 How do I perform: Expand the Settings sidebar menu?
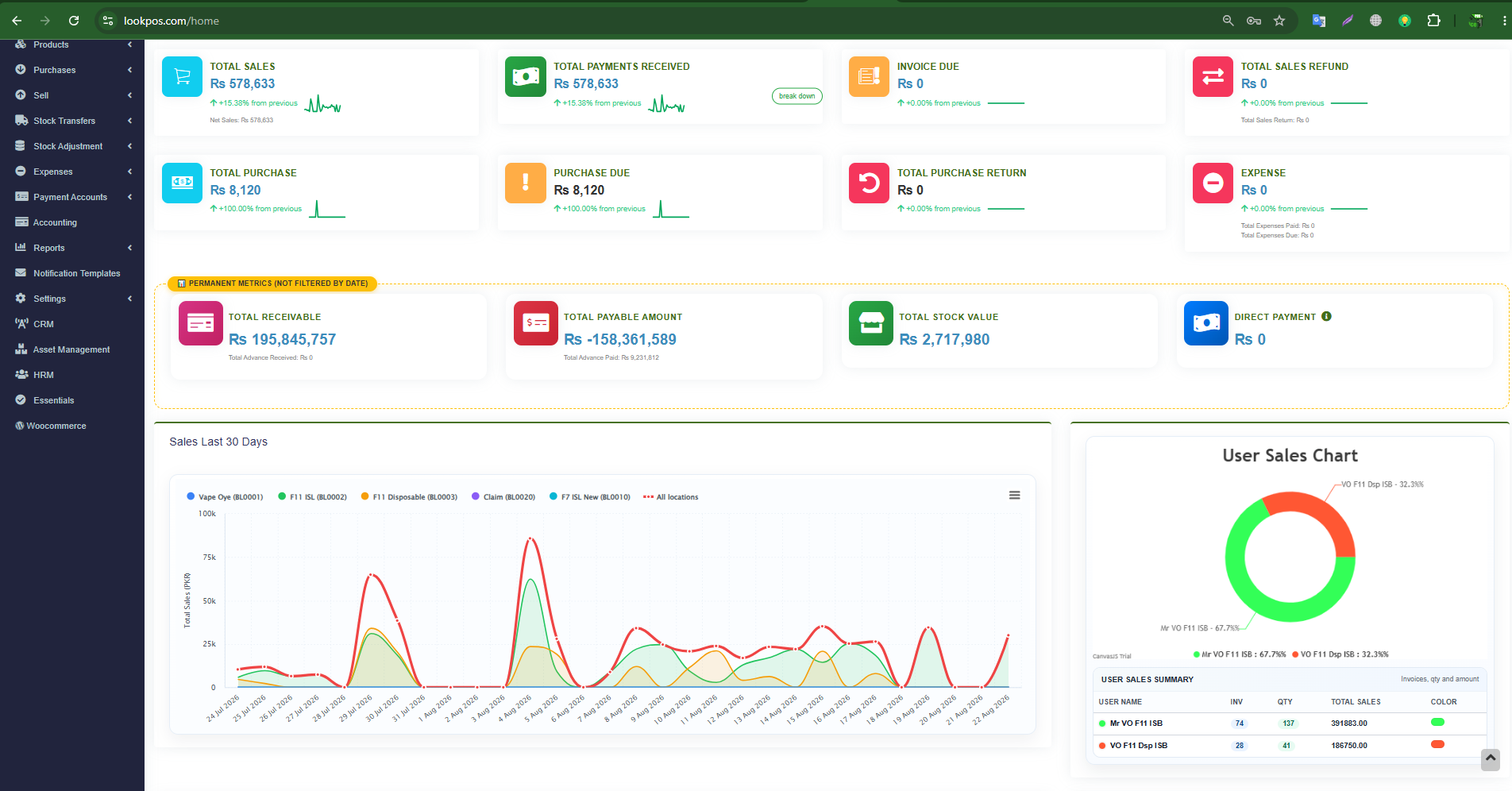[72, 299]
